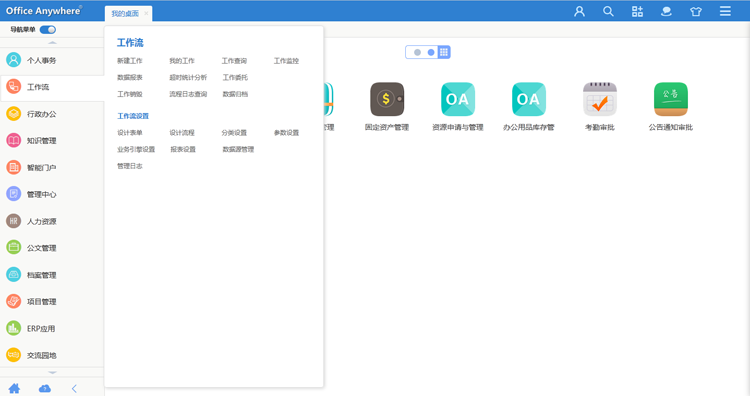Screen dimensions: 750x396
Task: Toggle the 导航菜单 switch
Action: point(48,30)
